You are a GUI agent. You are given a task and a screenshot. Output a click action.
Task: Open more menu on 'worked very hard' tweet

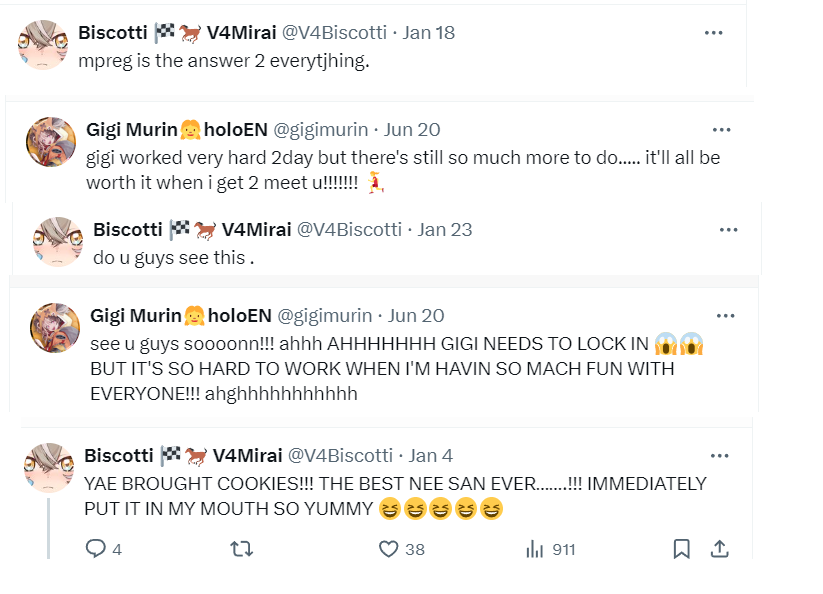pos(721,129)
